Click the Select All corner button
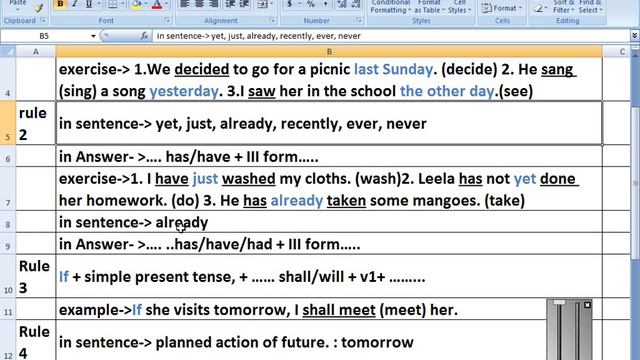 [x=8, y=51]
